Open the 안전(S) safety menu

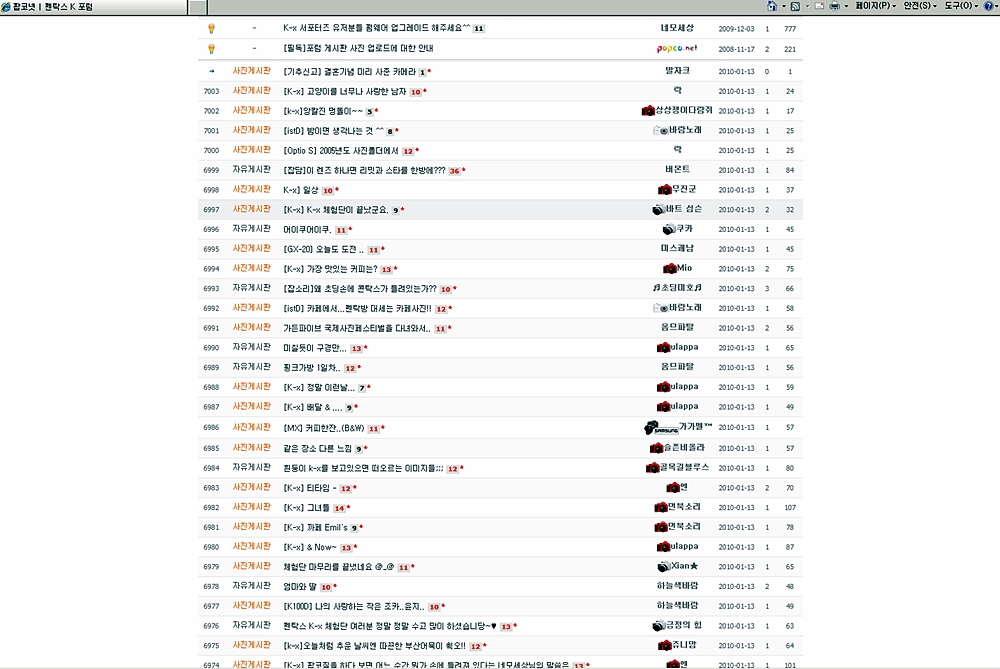920,6
